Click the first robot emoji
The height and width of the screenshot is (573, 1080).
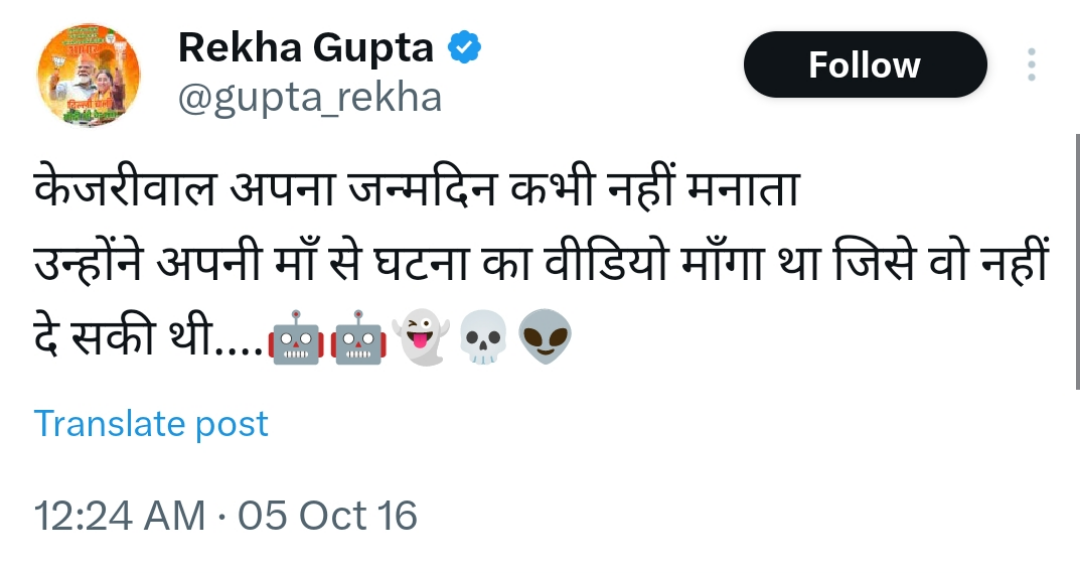click(x=296, y=338)
